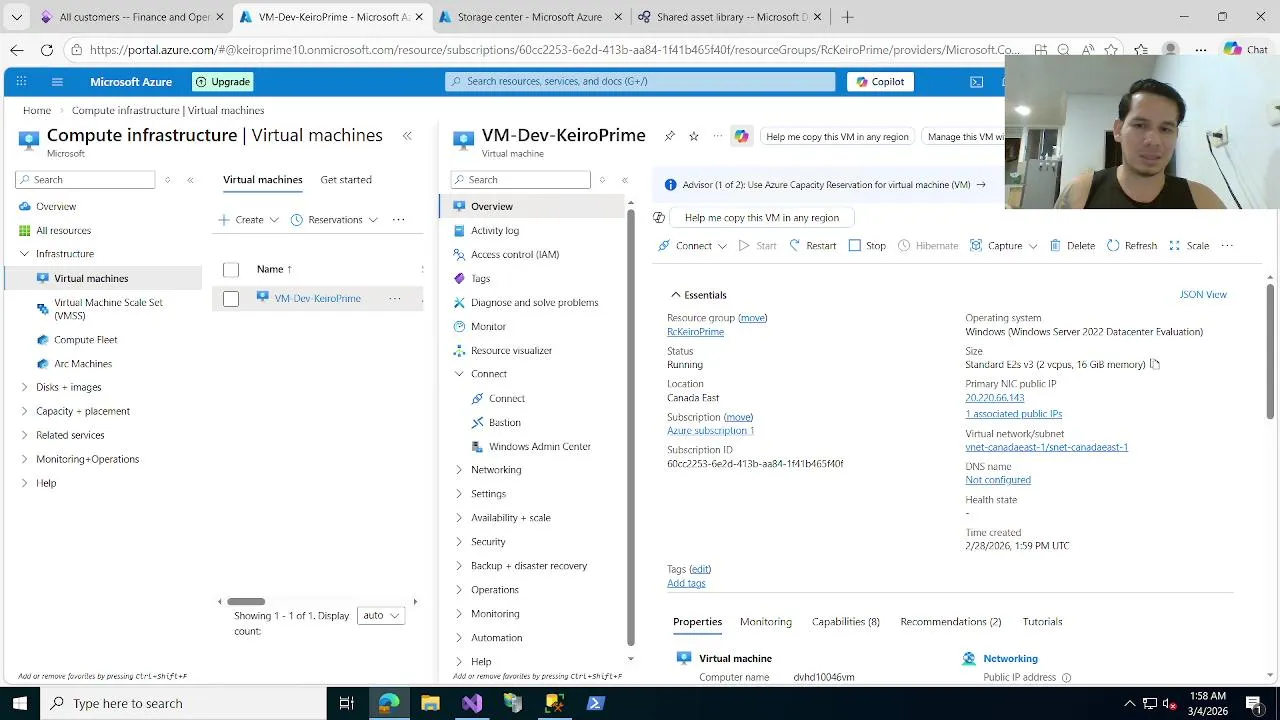Screen dimensions: 1280x720
Task: Switch to the Capabilities (8) tab
Action: [846, 622]
